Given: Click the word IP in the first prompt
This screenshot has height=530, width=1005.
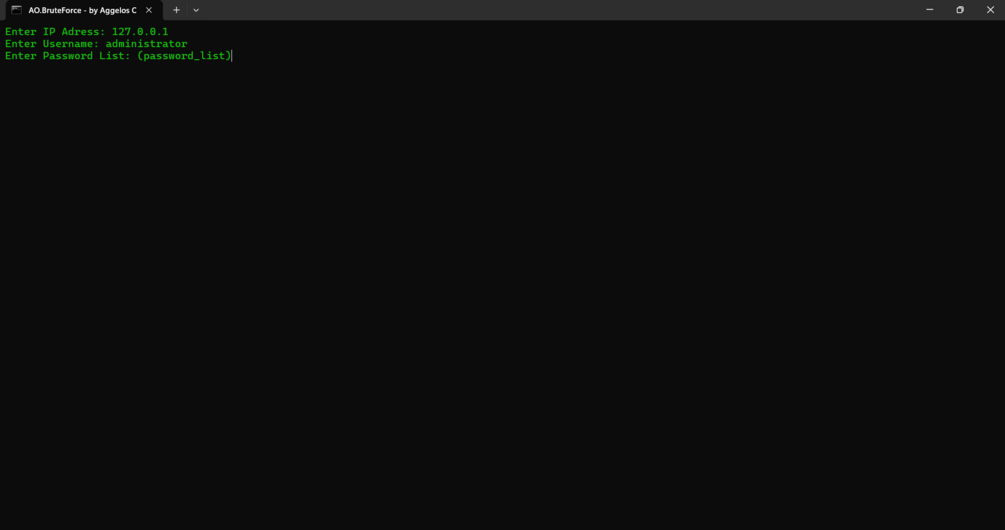Looking at the screenshot, I should 49,31.
